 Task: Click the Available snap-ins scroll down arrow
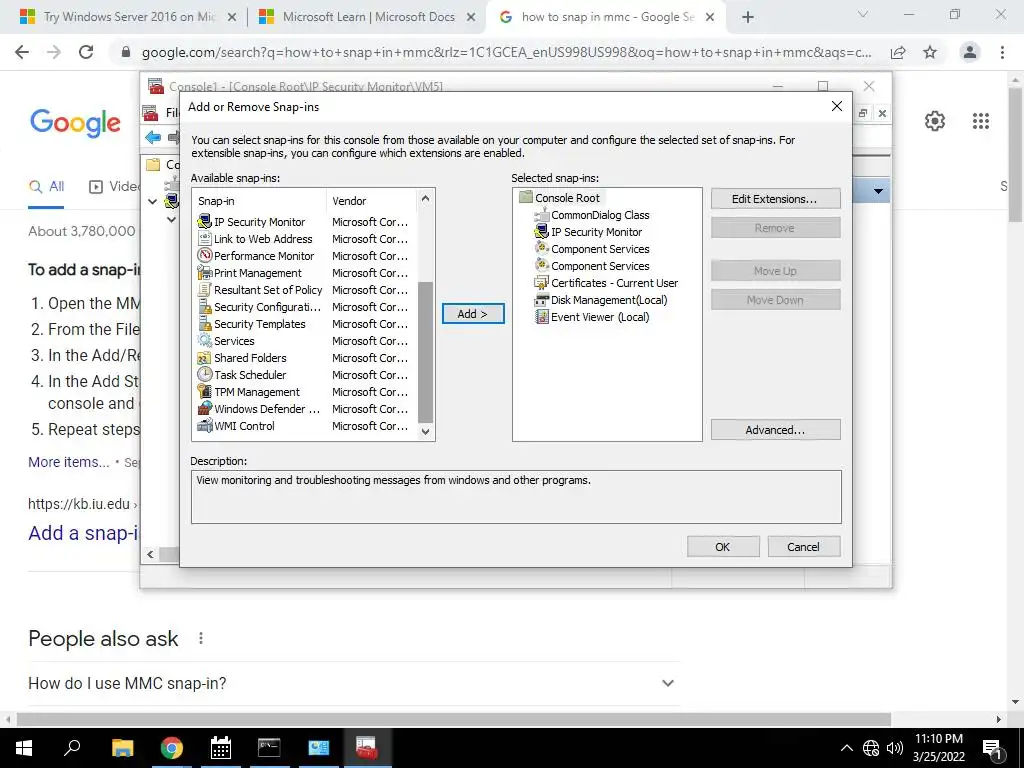(426, 431)
